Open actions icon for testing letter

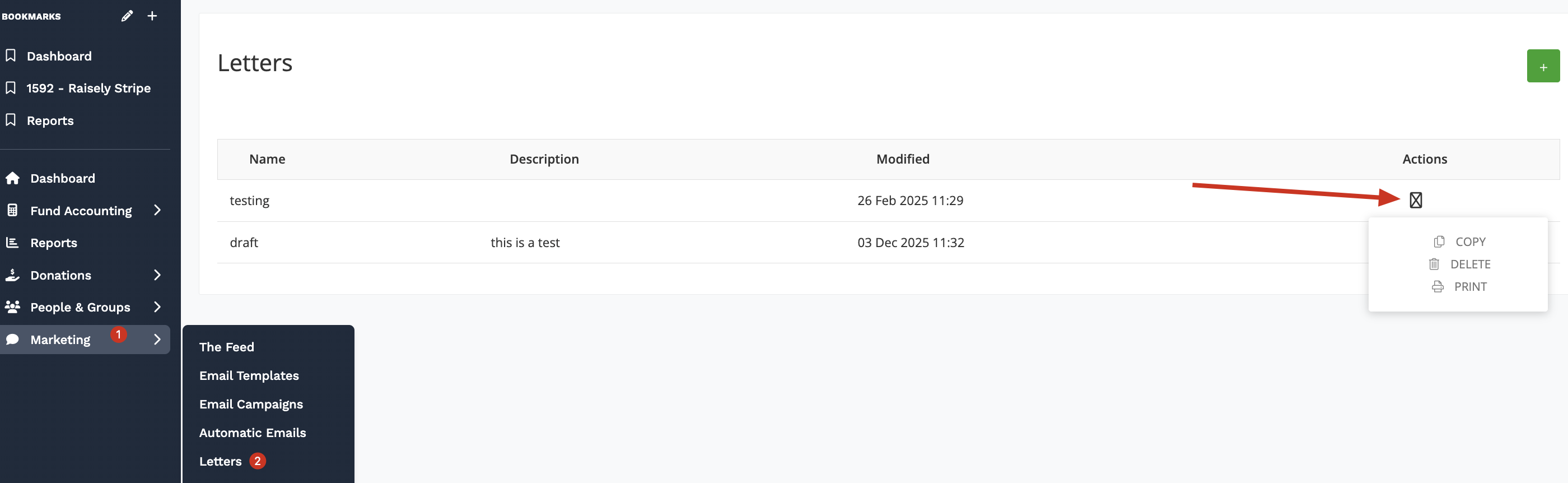(x=1415, y=201)
